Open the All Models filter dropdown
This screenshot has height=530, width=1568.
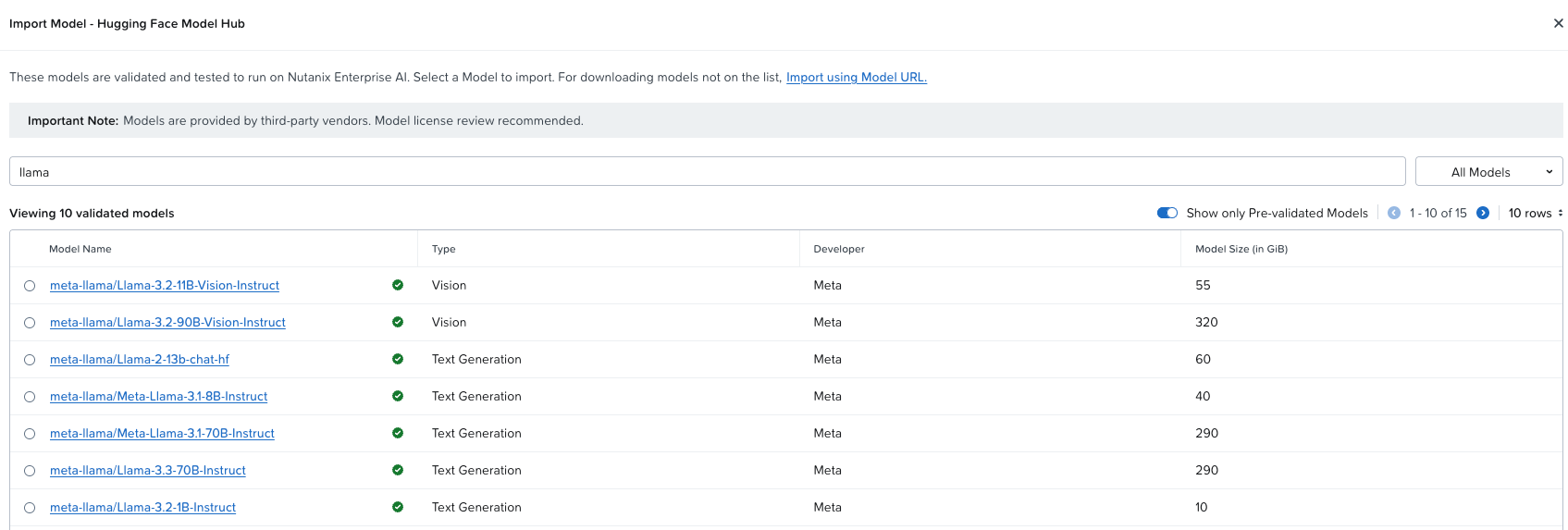(1488, 172)
